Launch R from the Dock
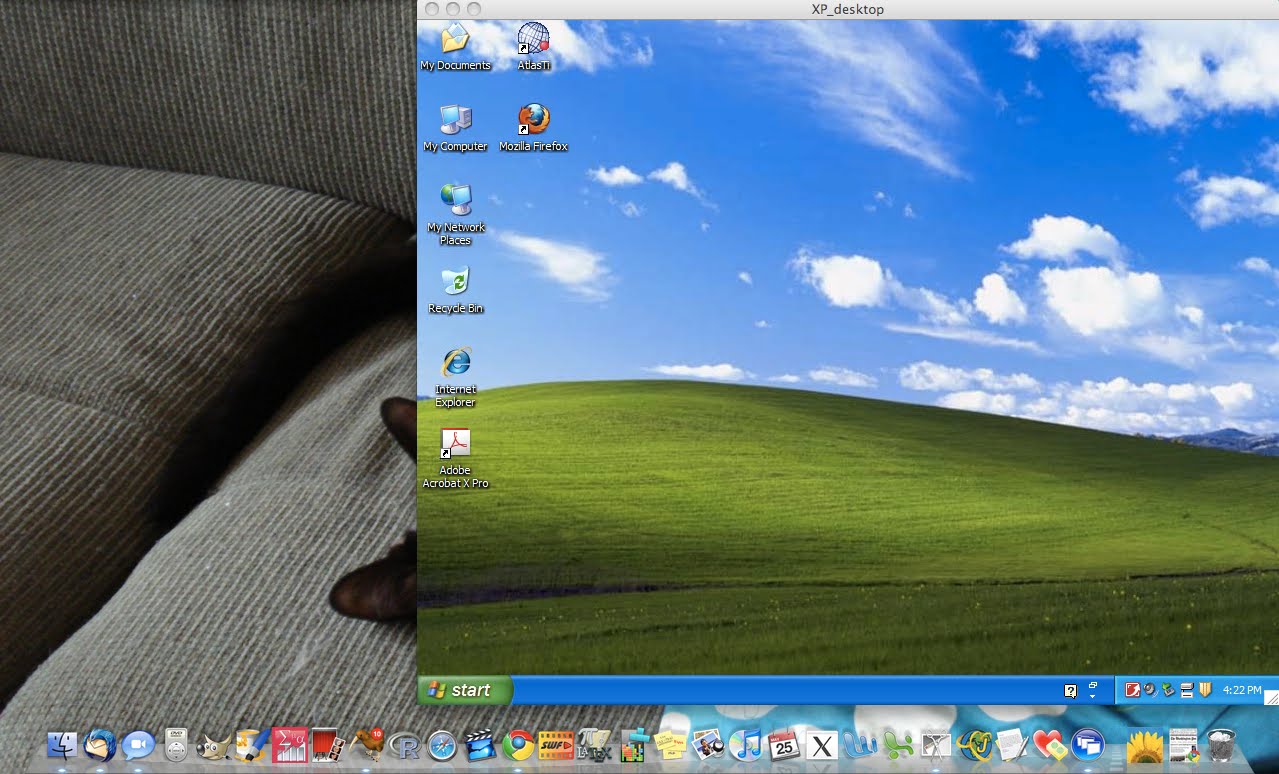The height and width of the screenshot is (774, 1279). coord(404,745)
